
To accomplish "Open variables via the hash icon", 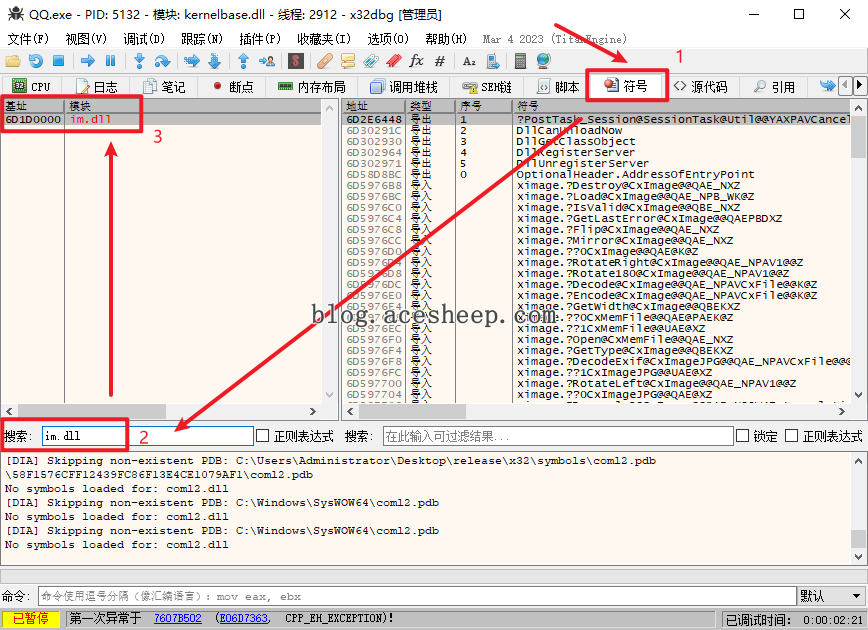I will 440,61.
